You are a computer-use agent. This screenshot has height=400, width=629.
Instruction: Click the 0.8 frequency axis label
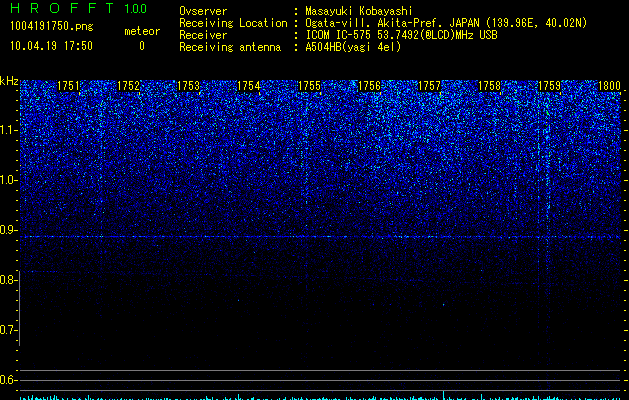tap(9, 280)
